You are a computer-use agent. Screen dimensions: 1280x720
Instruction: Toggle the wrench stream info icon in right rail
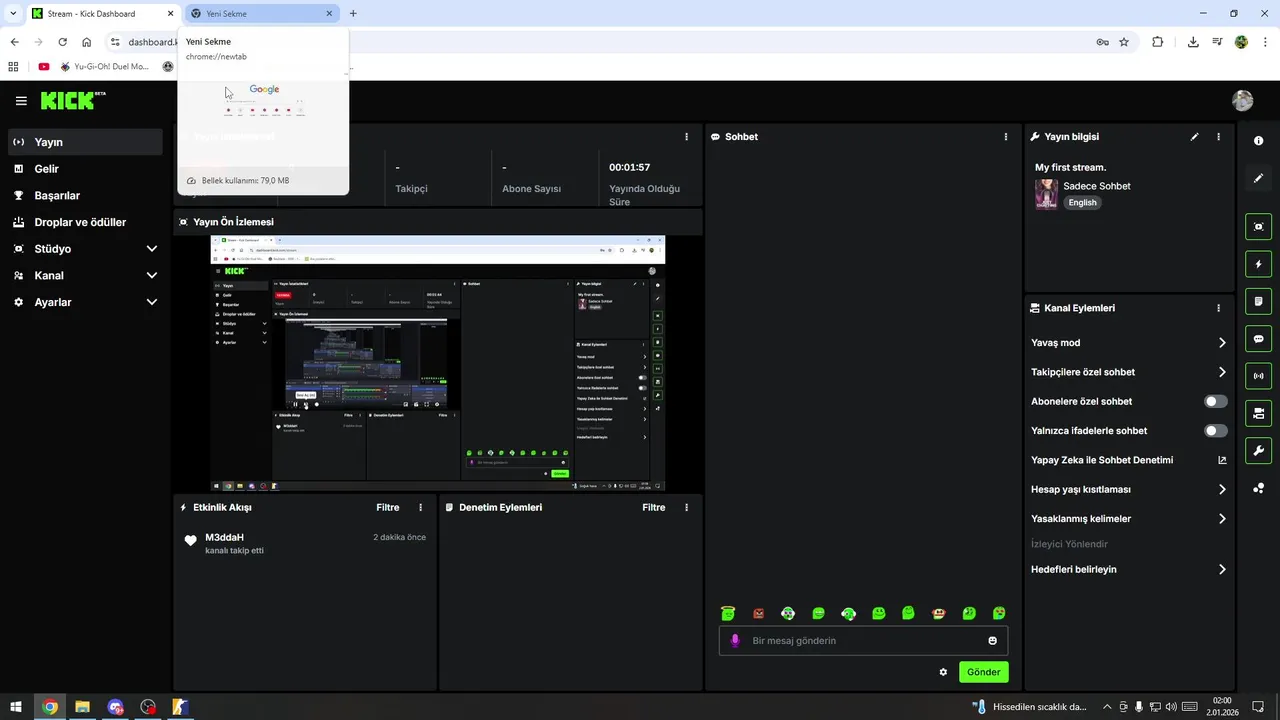click(1259, 450)
